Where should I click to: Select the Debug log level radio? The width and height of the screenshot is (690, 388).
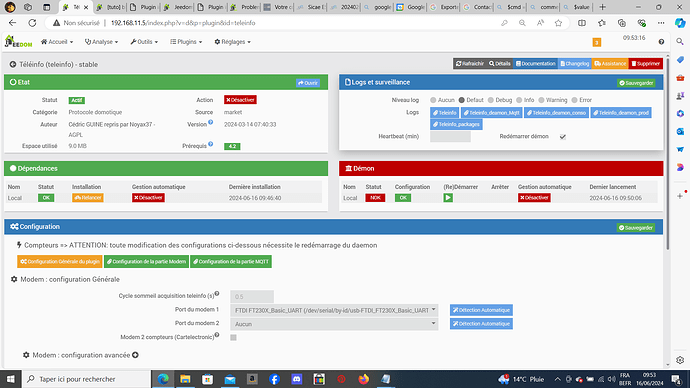coord(491,100)
